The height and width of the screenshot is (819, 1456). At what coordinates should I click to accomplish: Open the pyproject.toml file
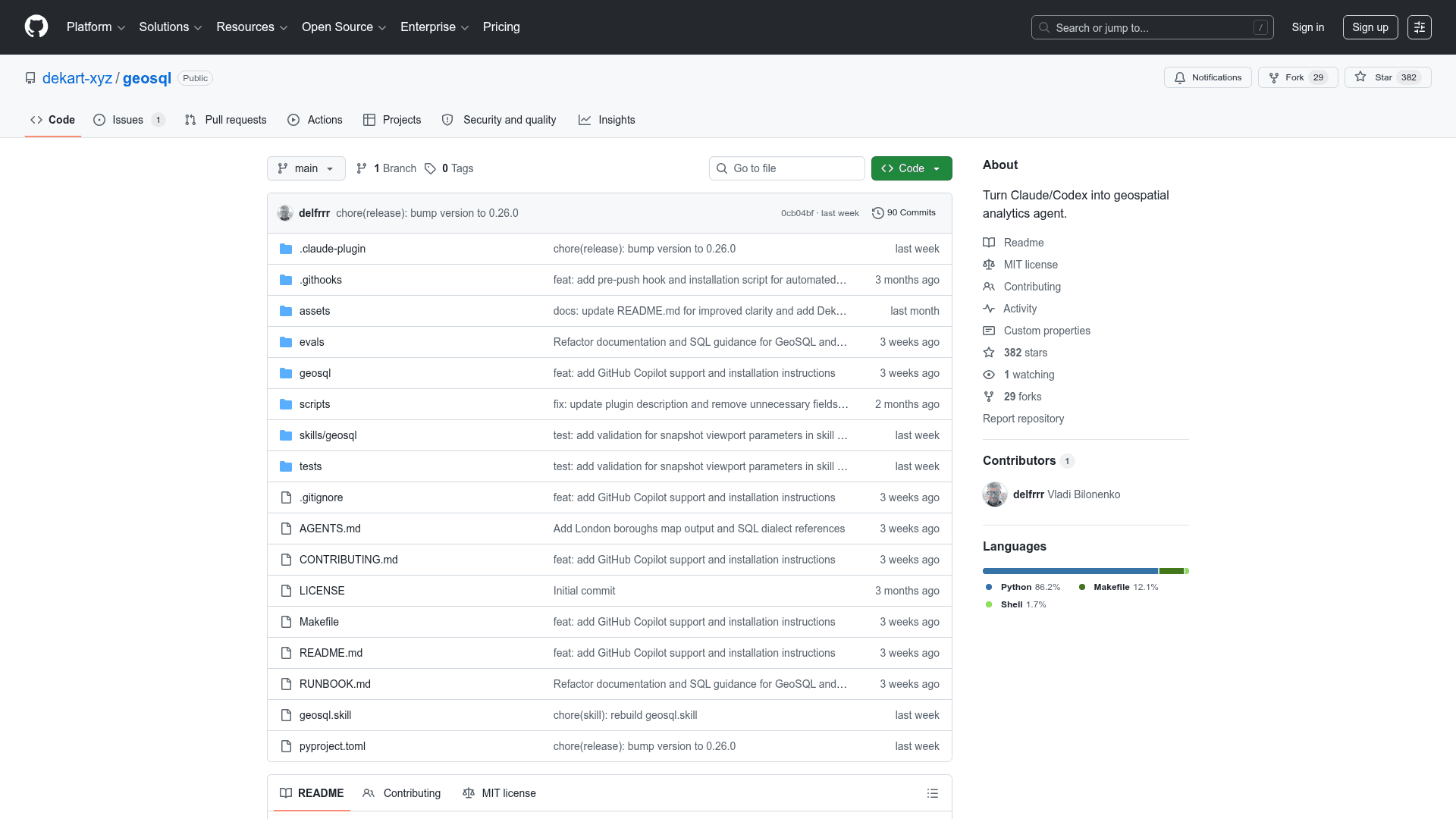(332, 746)
